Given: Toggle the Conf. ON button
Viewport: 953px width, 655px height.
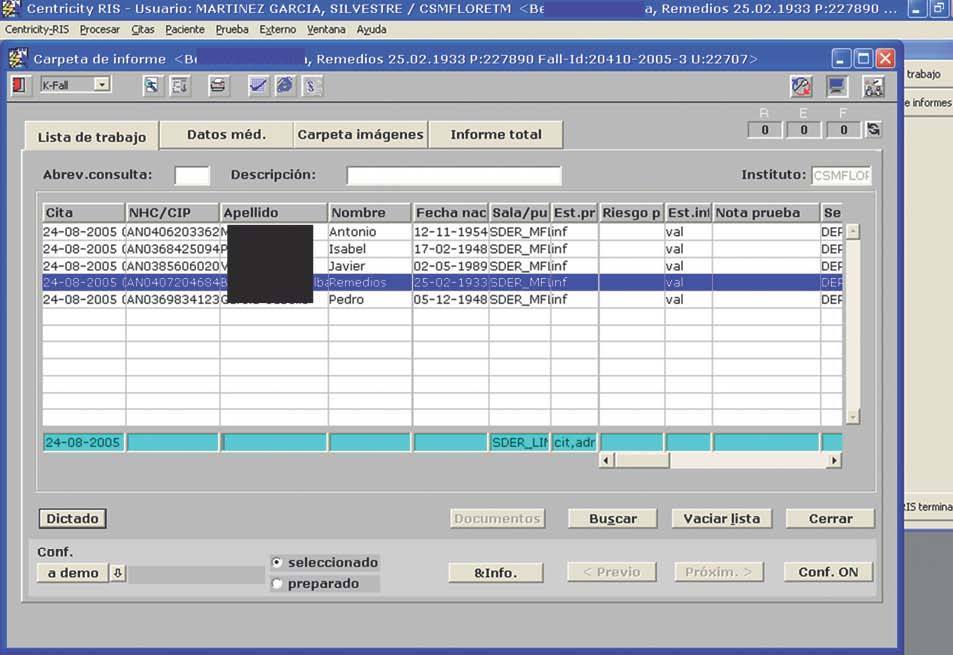Looking at the screenshot, I should point(828,572).
